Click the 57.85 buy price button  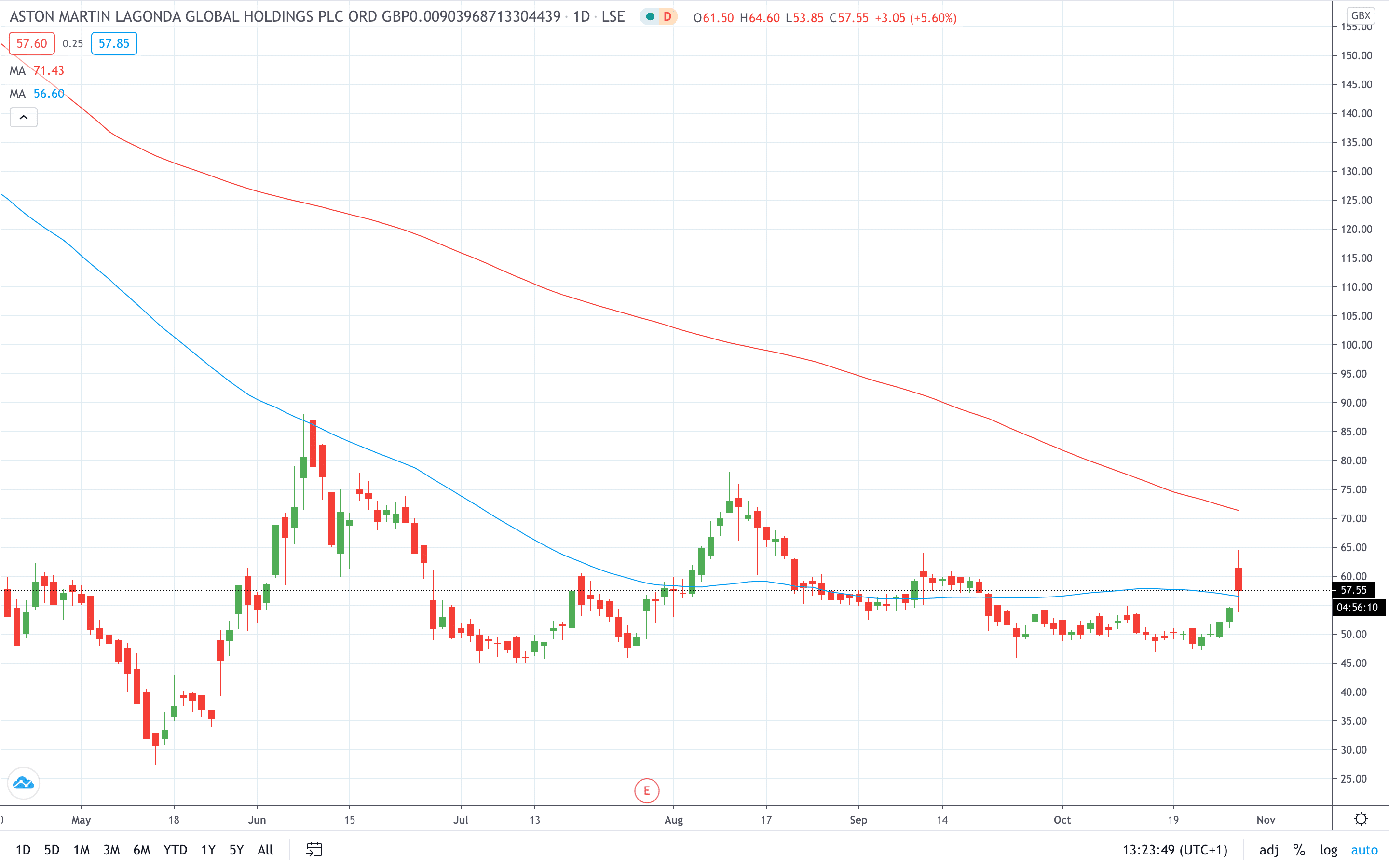114,43
